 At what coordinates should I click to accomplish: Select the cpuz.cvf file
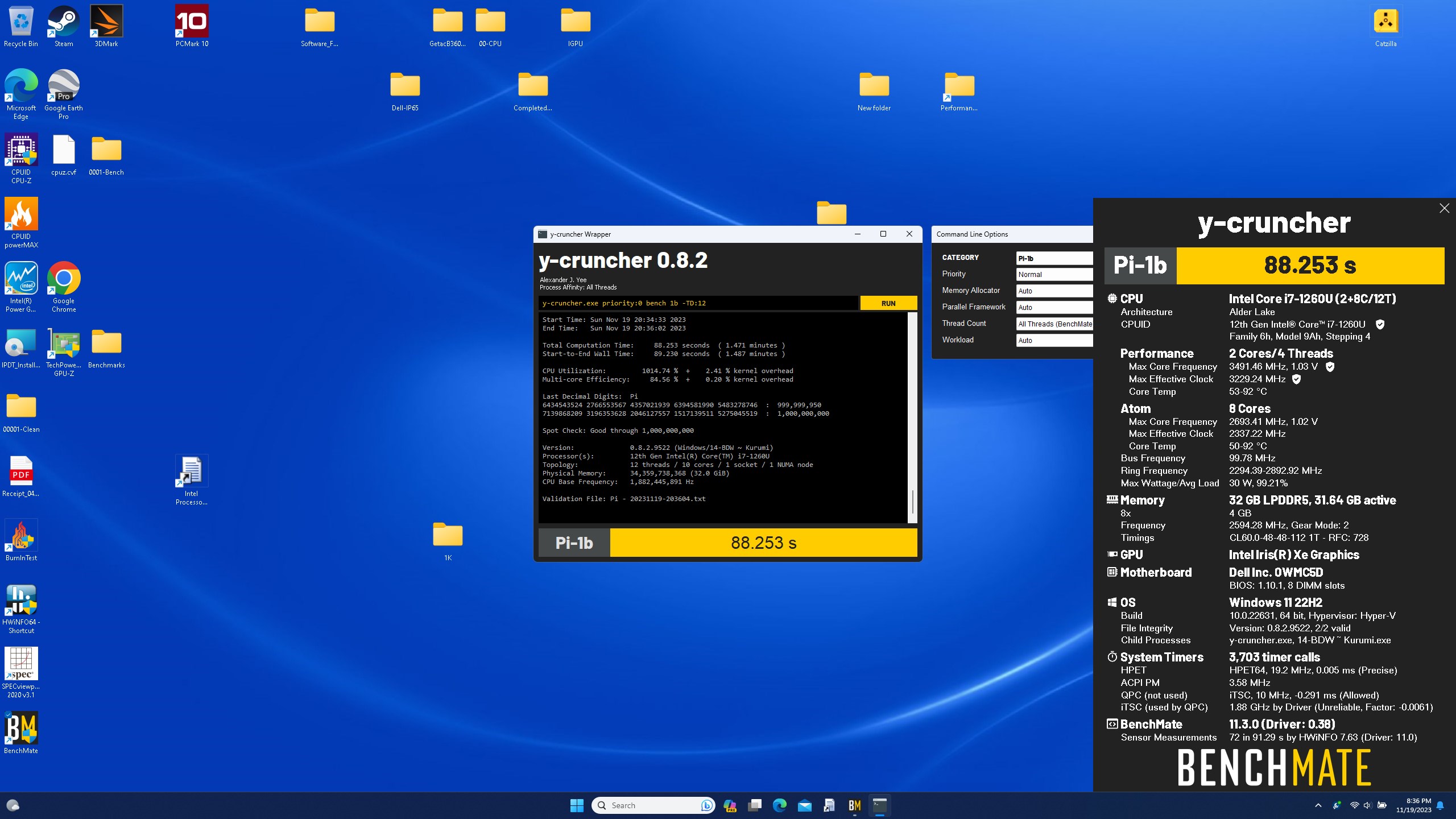[x=64, y=155]
